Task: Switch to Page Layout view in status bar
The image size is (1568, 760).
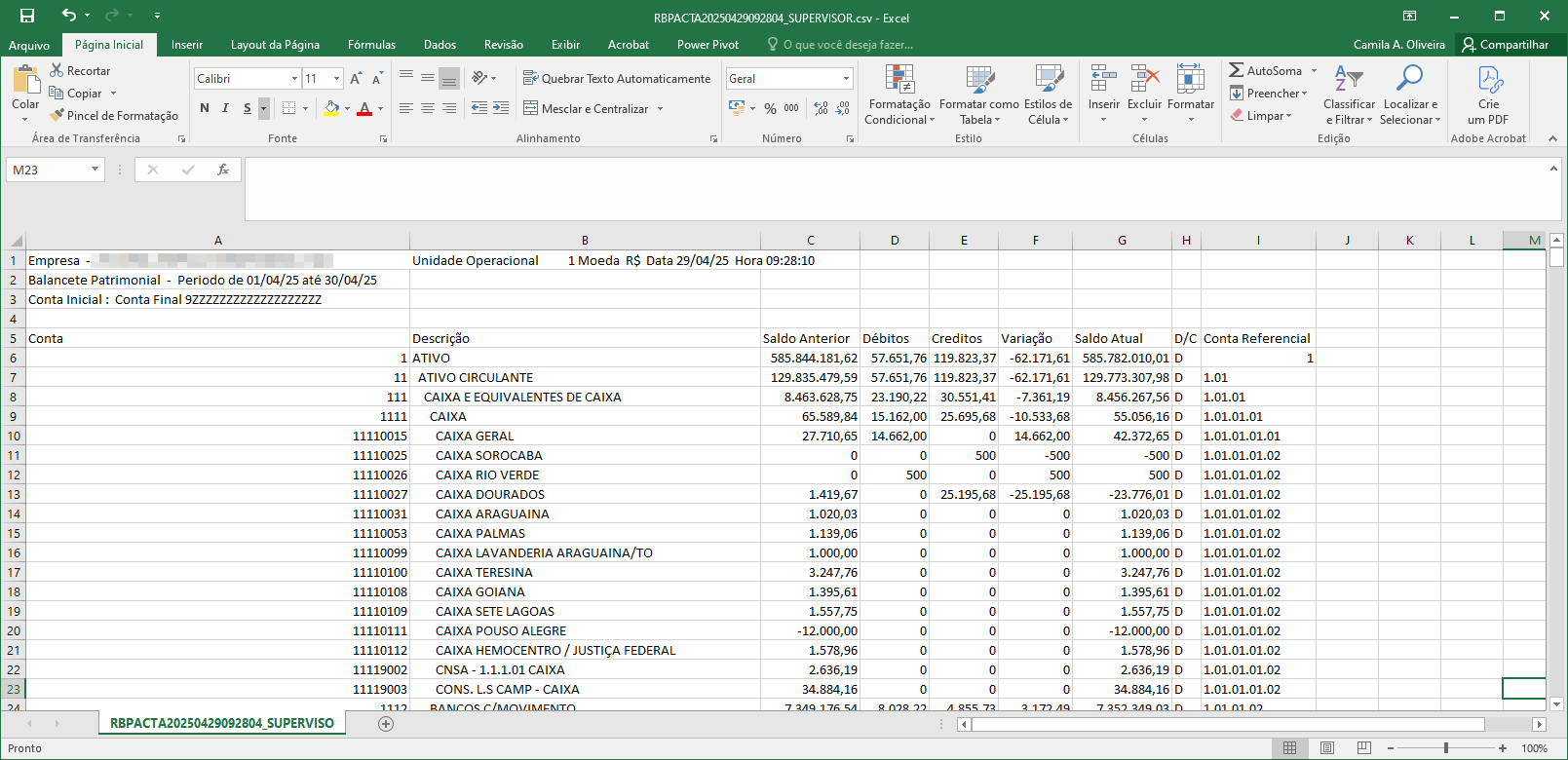Action: coord(1326,747)
